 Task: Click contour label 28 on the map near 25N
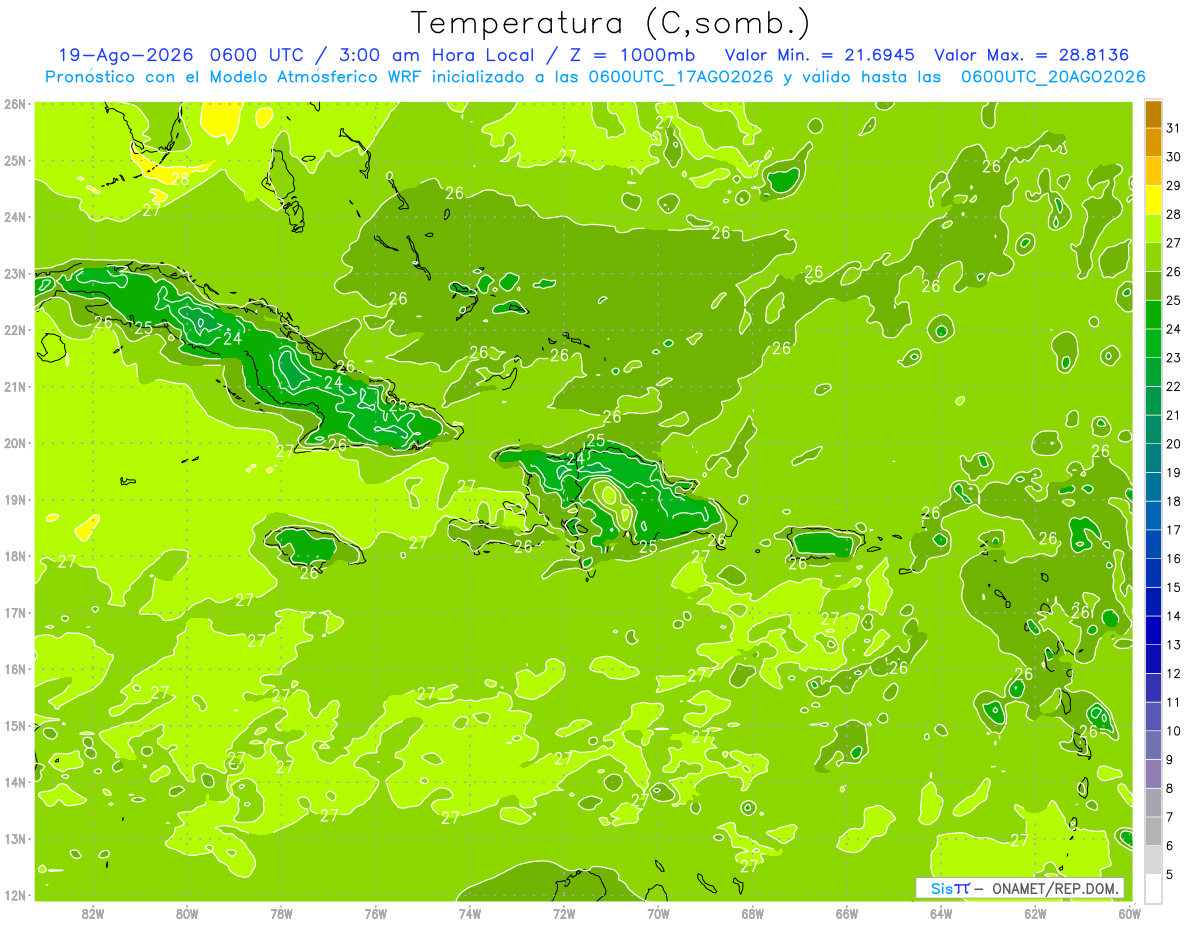(x=180, y=180)
